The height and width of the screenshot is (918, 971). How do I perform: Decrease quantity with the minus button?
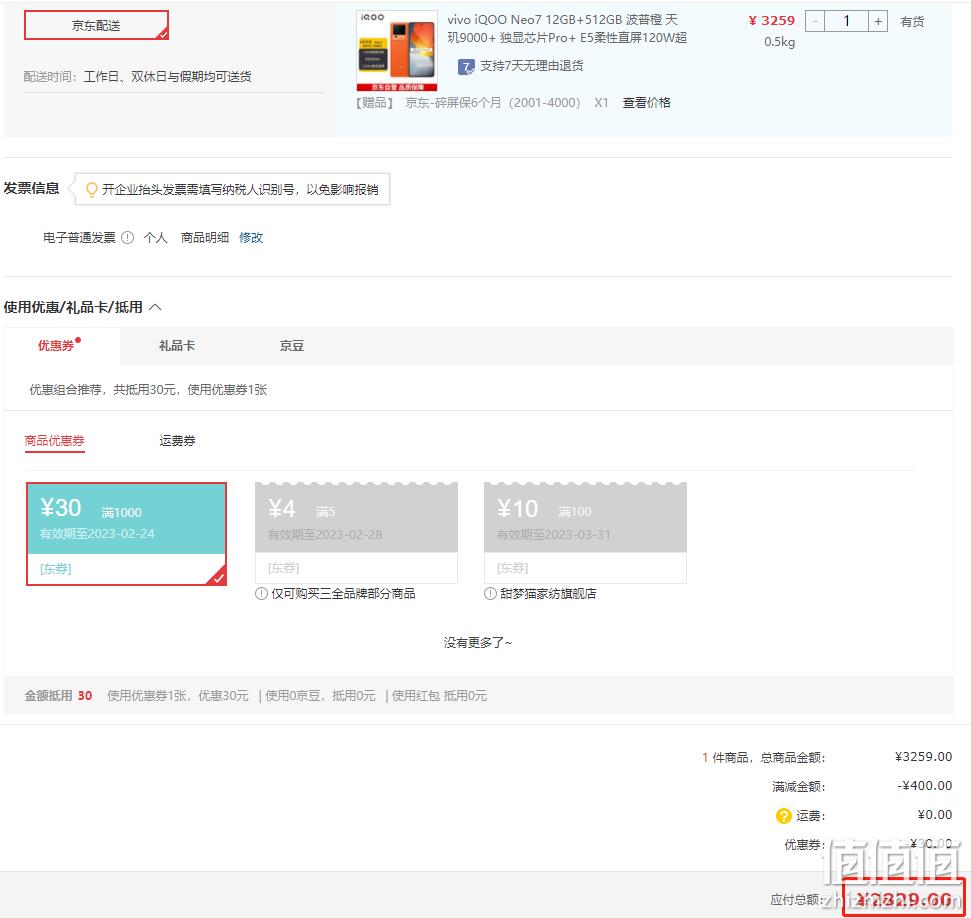[x=815, y=21]
